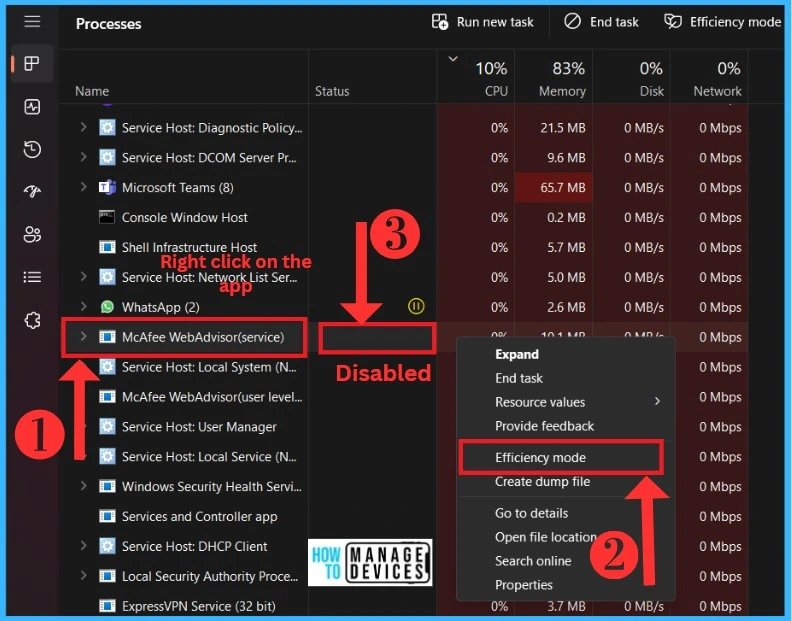
Task: Click the Run new task button
Action: pos(482,22)
